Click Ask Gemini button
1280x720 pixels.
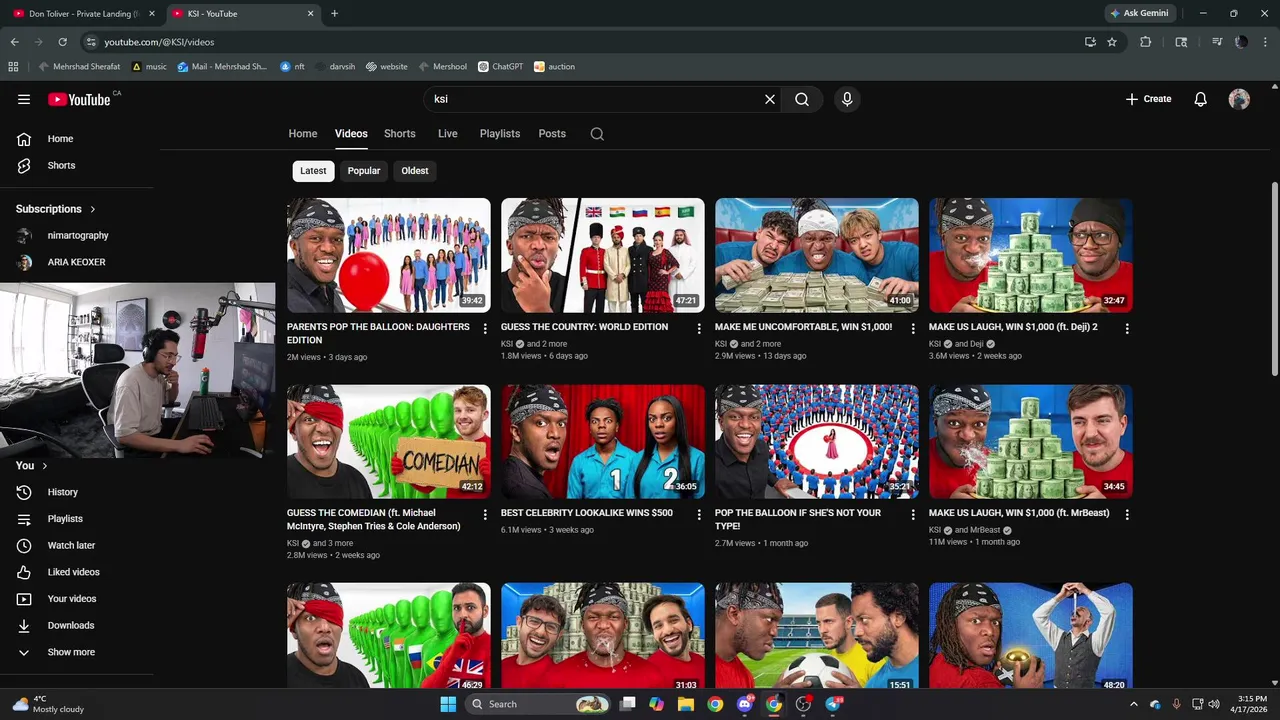click(1139, 14)
